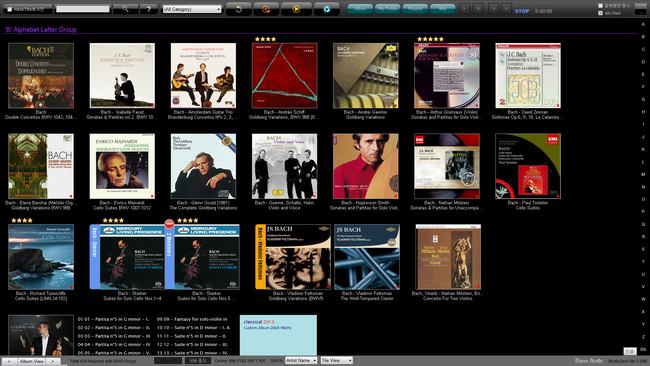Skip to next track
Screen dimensions: 650x366
(x=506, y=9)
